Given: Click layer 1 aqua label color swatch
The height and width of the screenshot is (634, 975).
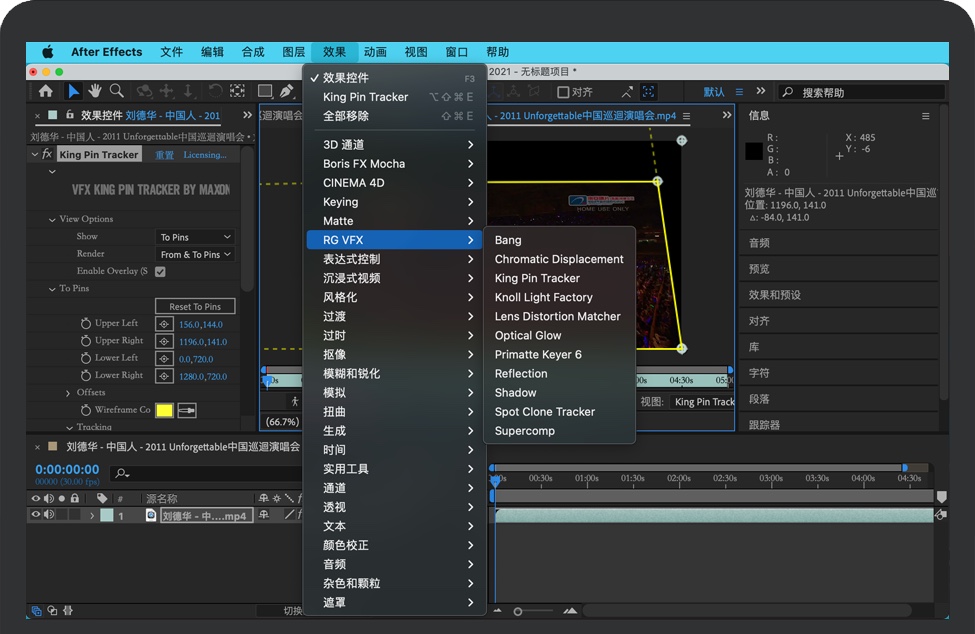Looking at the screenshot, I should pyautogui.click(x=107, y=515).
